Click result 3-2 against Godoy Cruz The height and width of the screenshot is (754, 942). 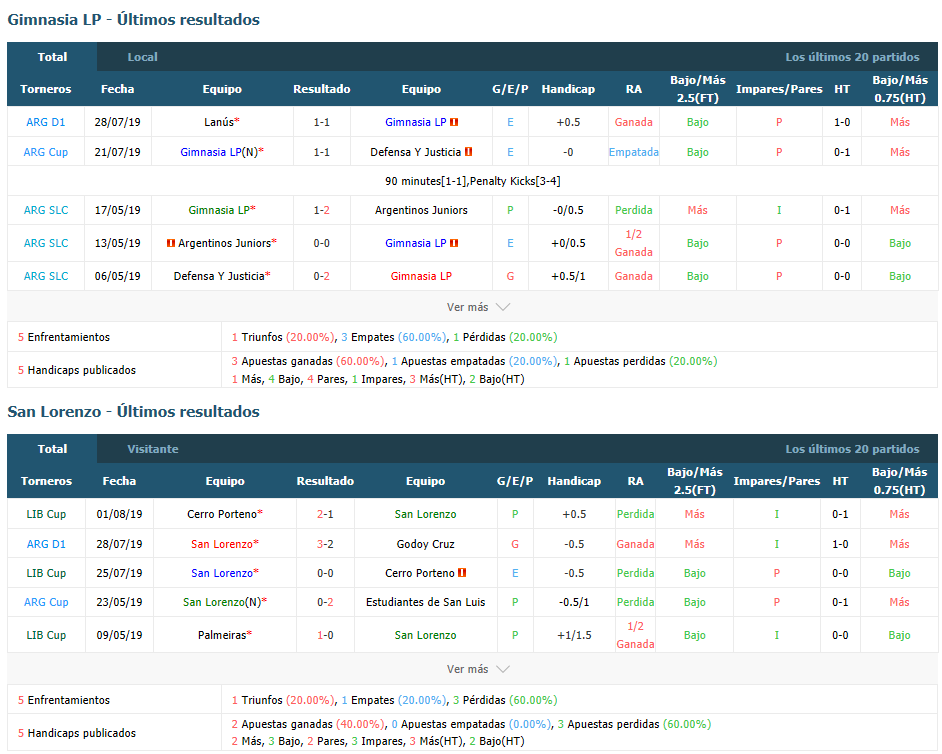click(325, 544)
